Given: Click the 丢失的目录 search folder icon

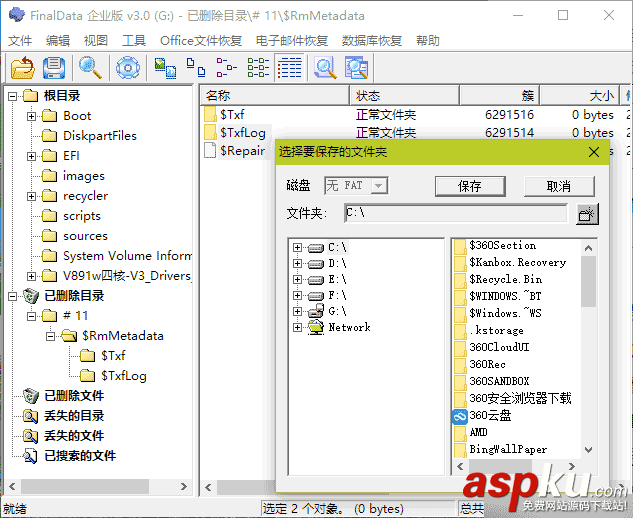Looking at the screenshot, I should [x=31, y=416].
